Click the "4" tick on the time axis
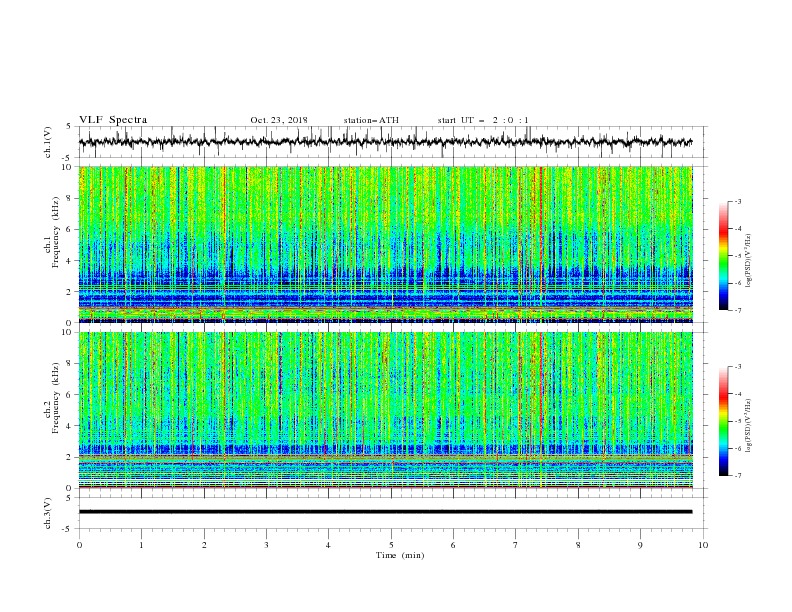The height and width of the screenshot is (612, 792). 329,545
